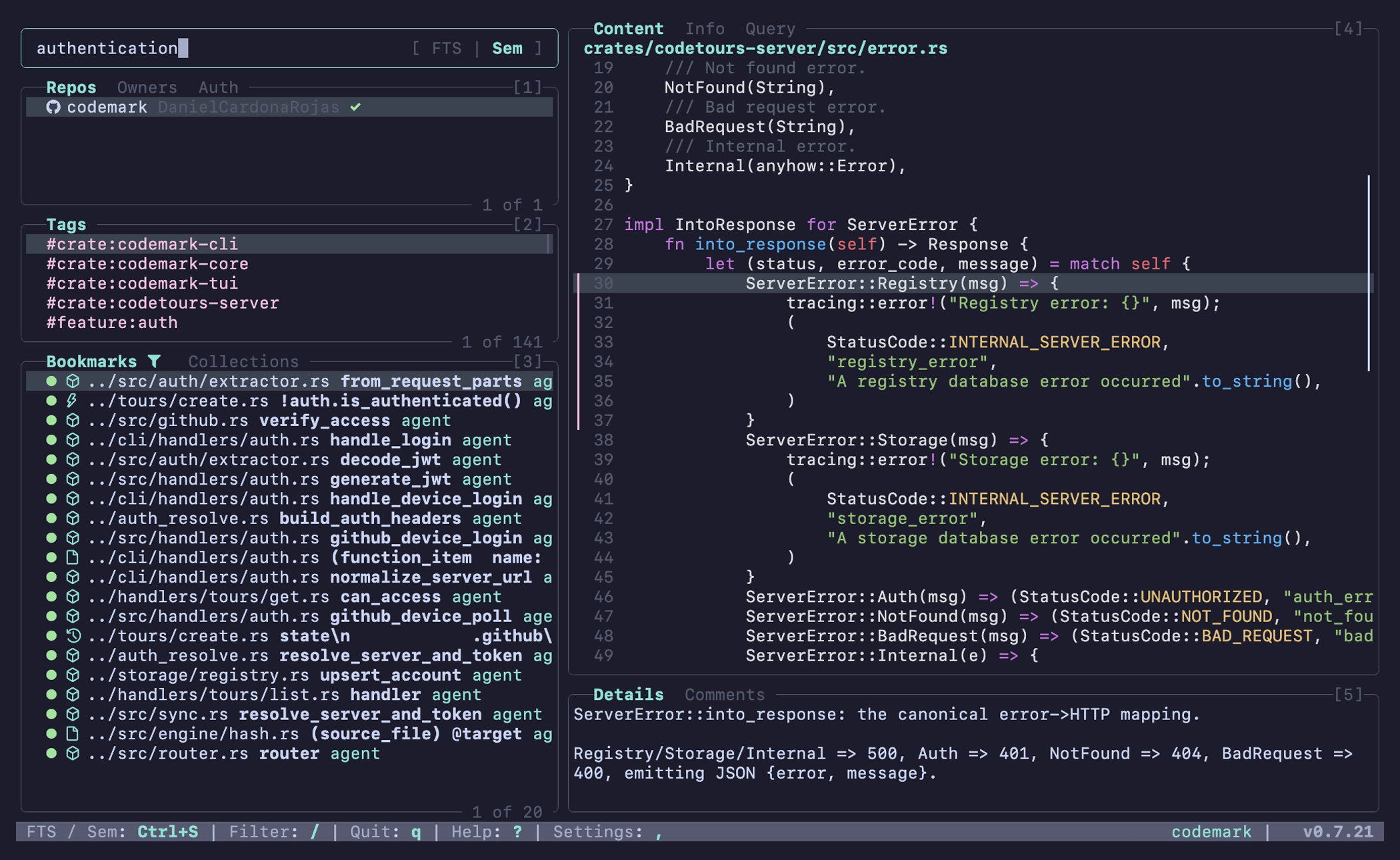The width and height of the screenshot is (1400, 860).
Task: Click the cube icon on the verify_access row
Action: 73,421
